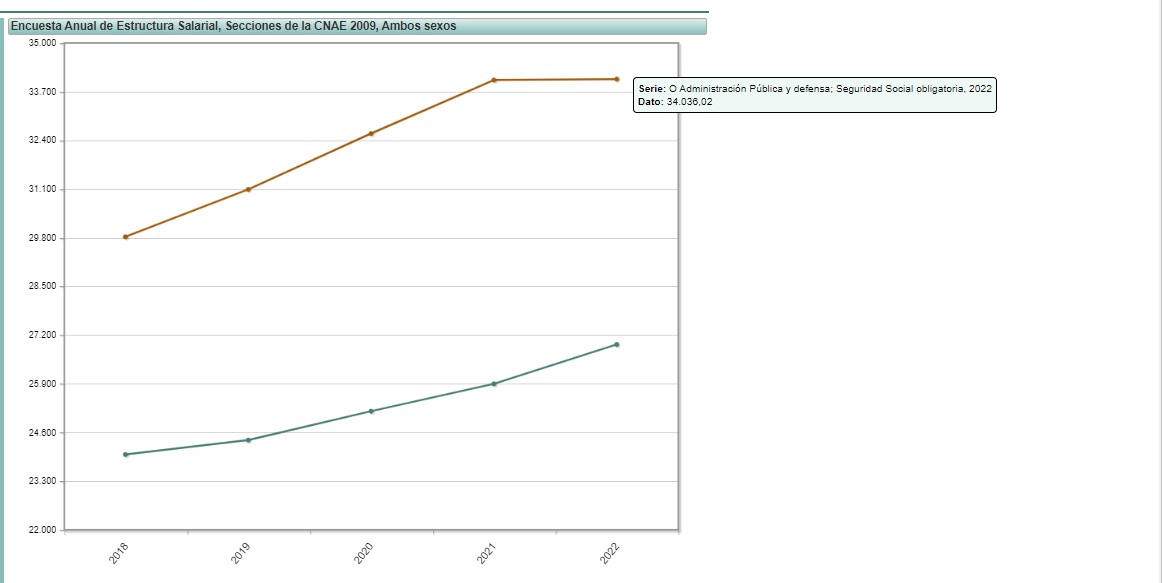Click the 2022 label on the x-axis
Viewport: 1162px width, 583px height.
610,554
